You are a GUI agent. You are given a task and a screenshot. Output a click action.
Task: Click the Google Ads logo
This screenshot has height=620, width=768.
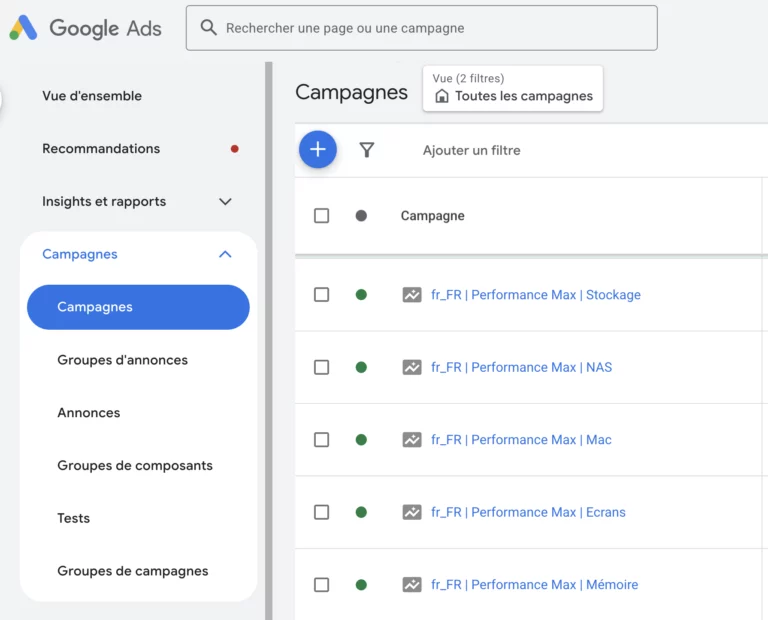86,28
